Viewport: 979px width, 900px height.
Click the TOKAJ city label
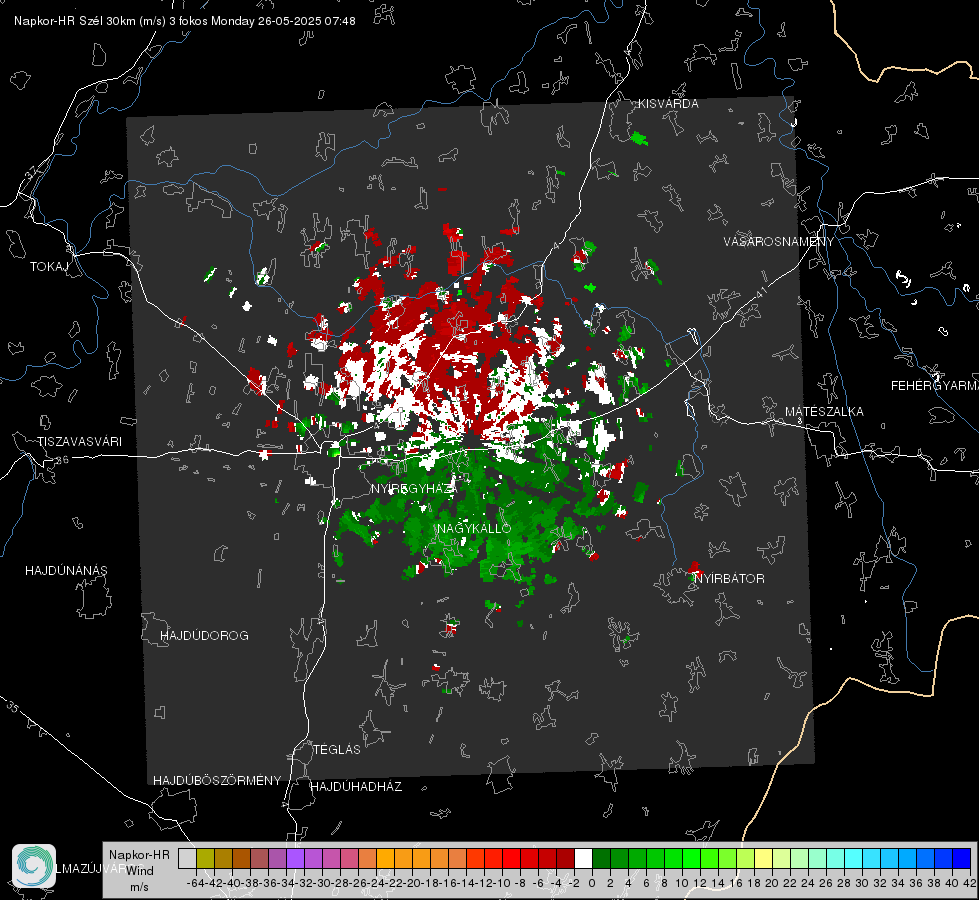pyautogui.click(x=49, y=267)
